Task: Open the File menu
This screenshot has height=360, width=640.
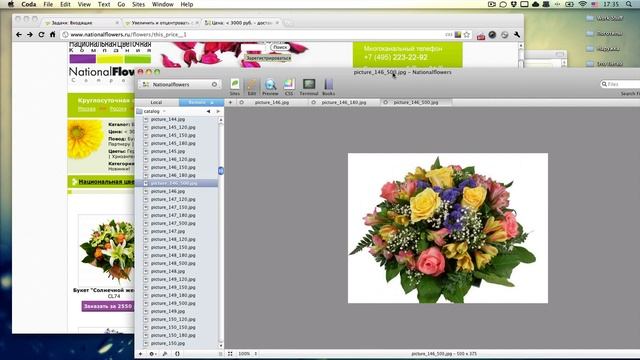Action: click(x=48, y=4)
